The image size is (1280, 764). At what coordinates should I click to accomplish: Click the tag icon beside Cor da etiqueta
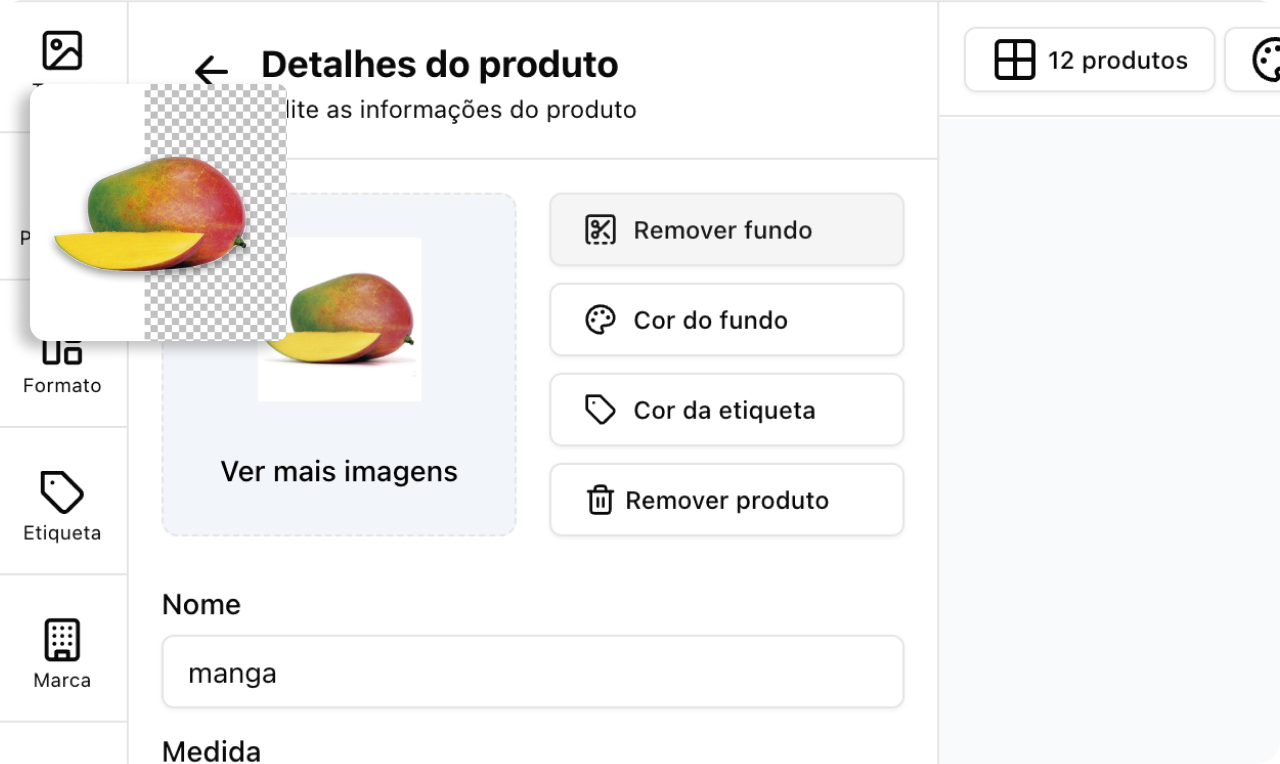600,410
